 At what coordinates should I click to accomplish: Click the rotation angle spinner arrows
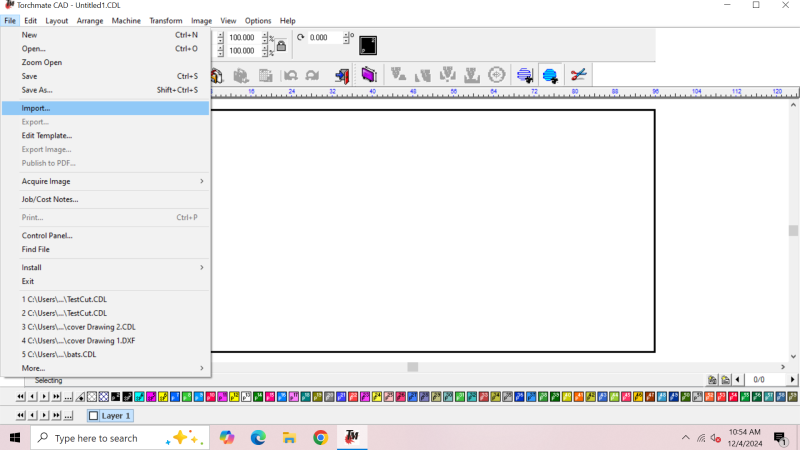346,38
